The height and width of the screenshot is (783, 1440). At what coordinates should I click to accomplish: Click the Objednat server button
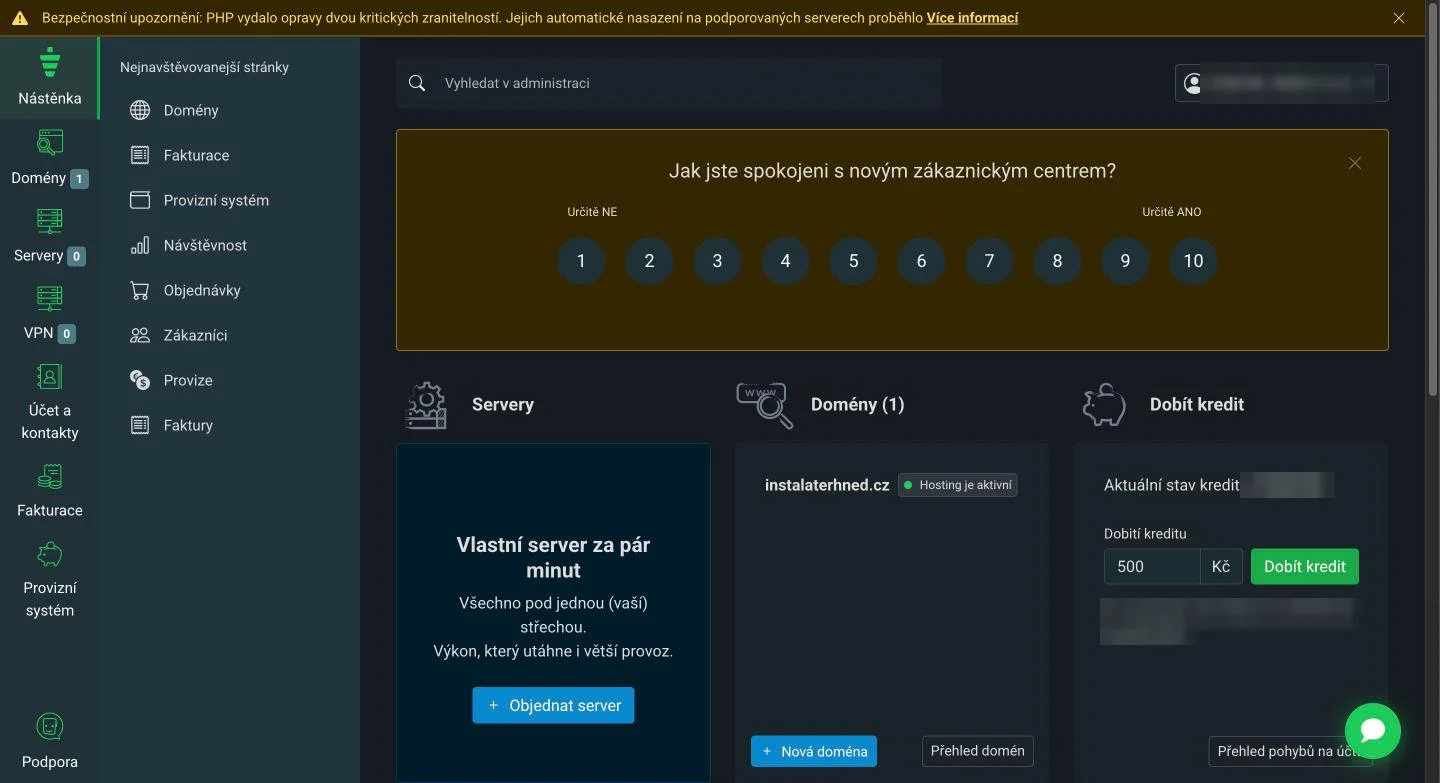coord(553,705)
